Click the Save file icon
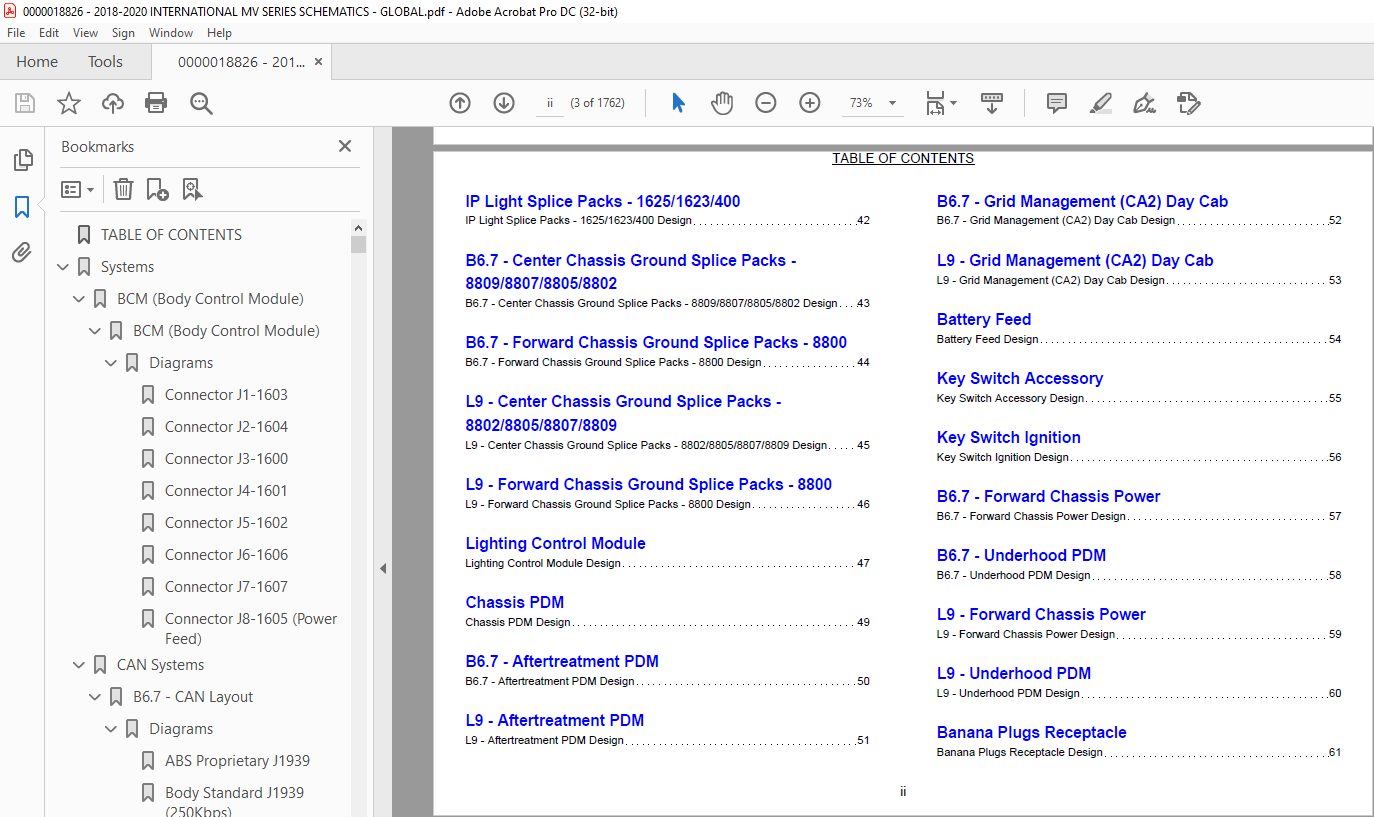This screenshot has width=1374, height=817. (x=25, y=103)
